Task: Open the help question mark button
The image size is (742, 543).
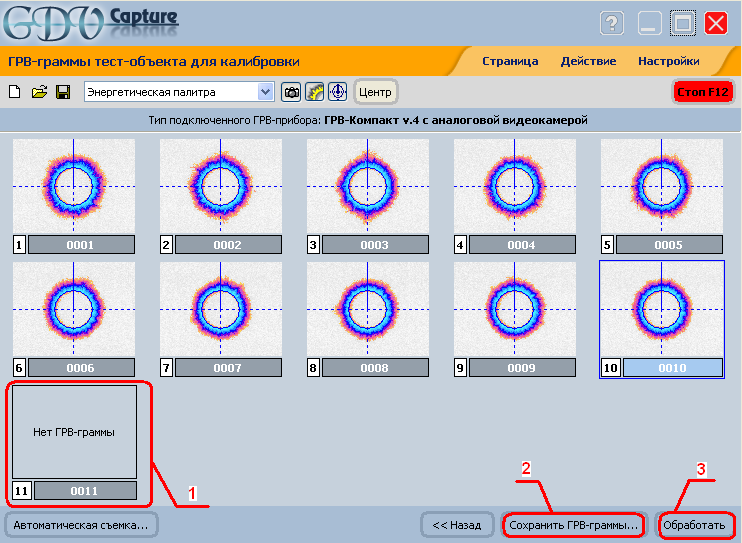Action: [x=612, y=23]
